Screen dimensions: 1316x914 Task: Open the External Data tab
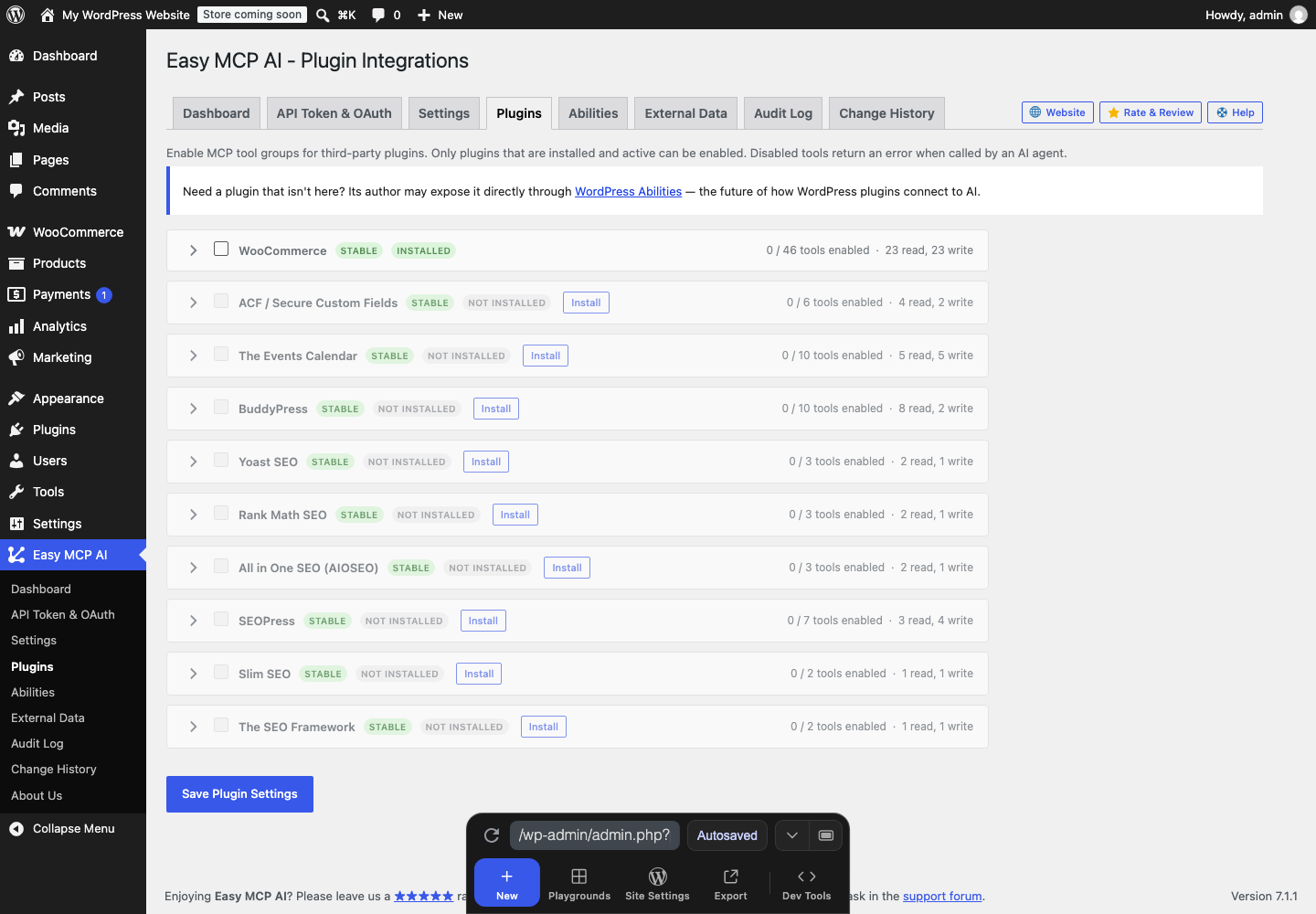(686, 113)
